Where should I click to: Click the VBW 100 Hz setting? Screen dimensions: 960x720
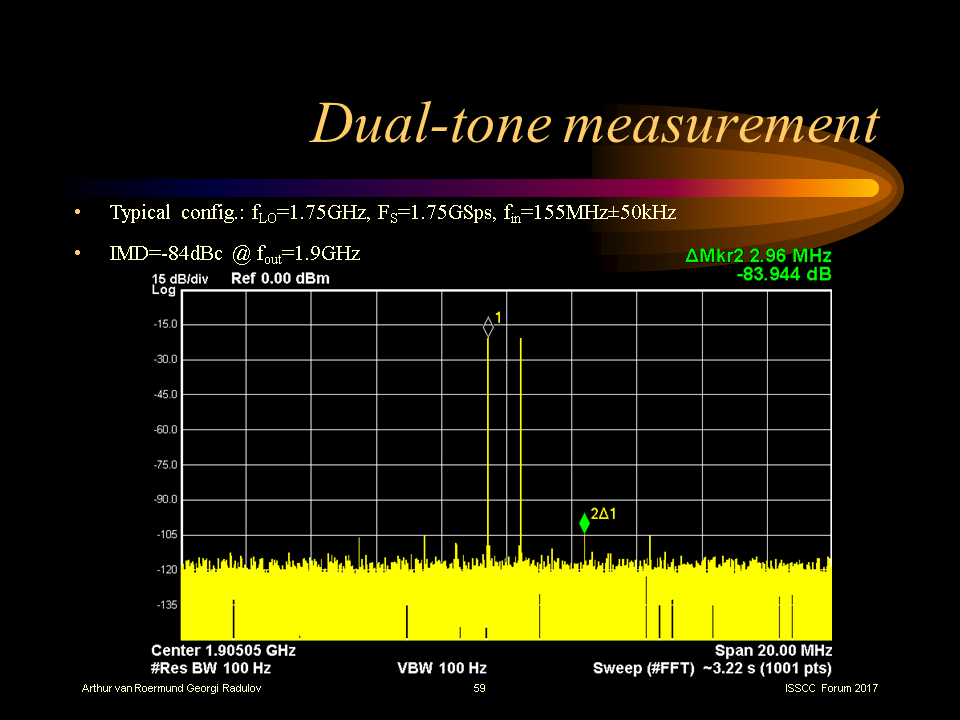442,668
